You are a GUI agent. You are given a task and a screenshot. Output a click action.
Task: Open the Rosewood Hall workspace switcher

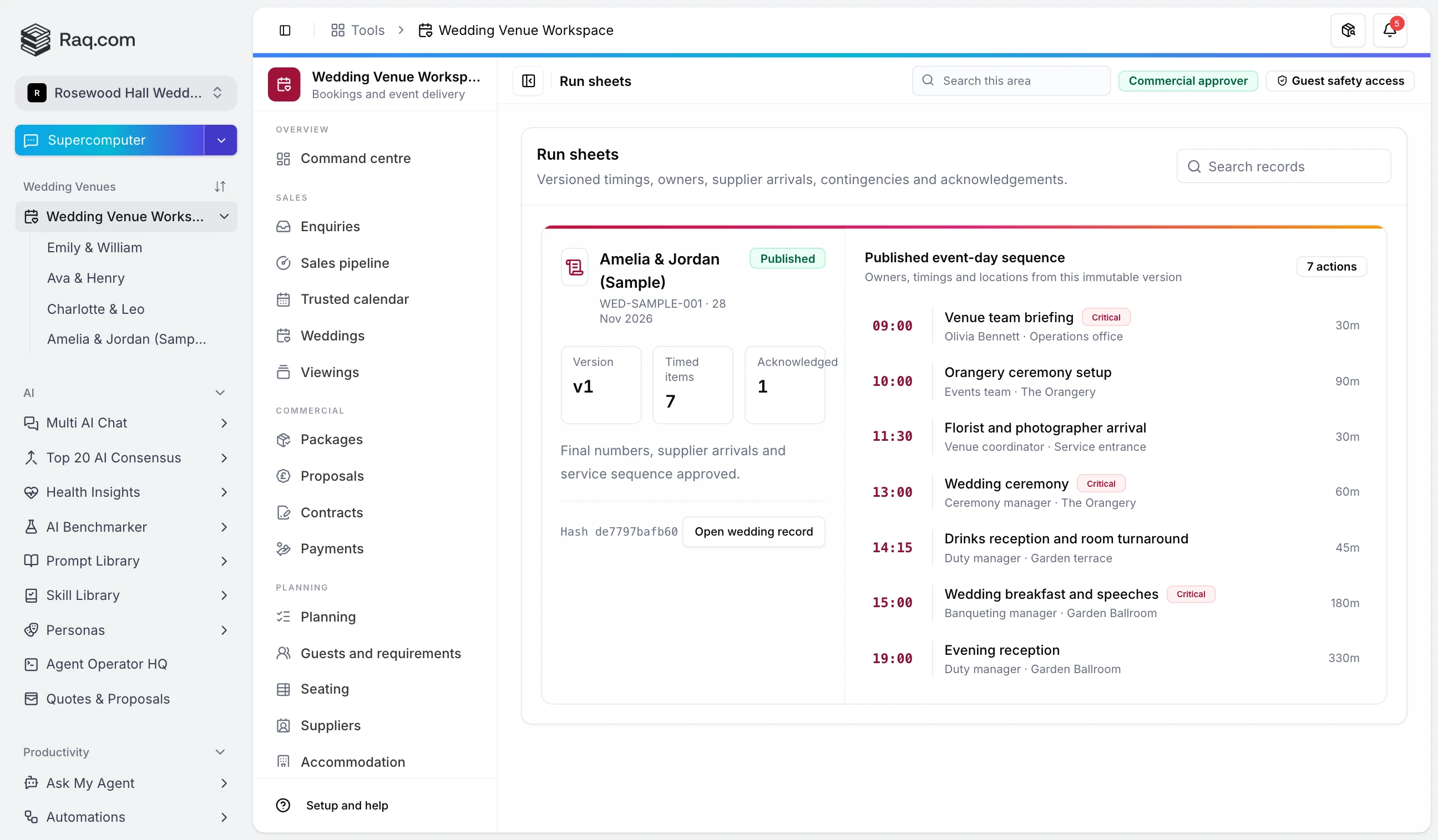tap(125, 93)
